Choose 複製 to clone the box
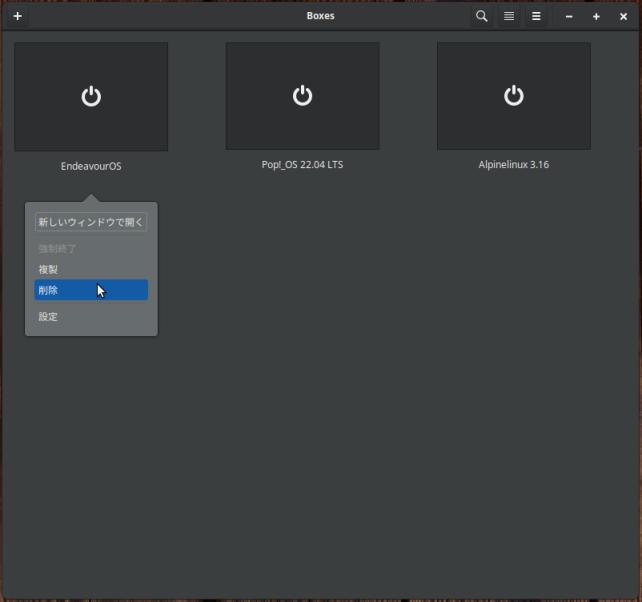Viewport: 642px width, 602px height. click(x=91, y=269)
